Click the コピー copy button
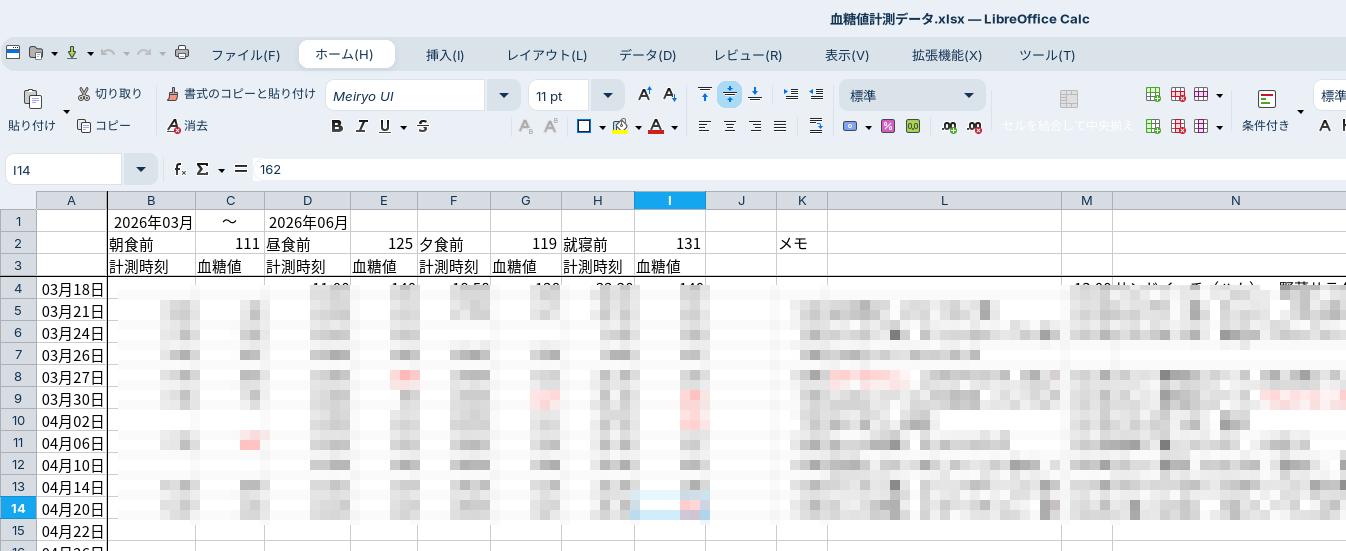The image size is (1346, 551). point(104,126)
